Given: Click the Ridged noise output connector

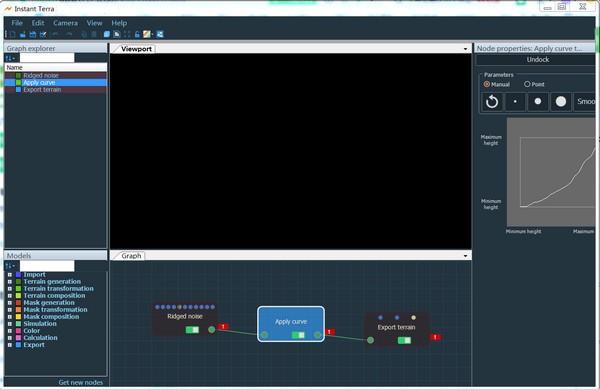Looking at the screenshot, I should click(x=212, y=329).
